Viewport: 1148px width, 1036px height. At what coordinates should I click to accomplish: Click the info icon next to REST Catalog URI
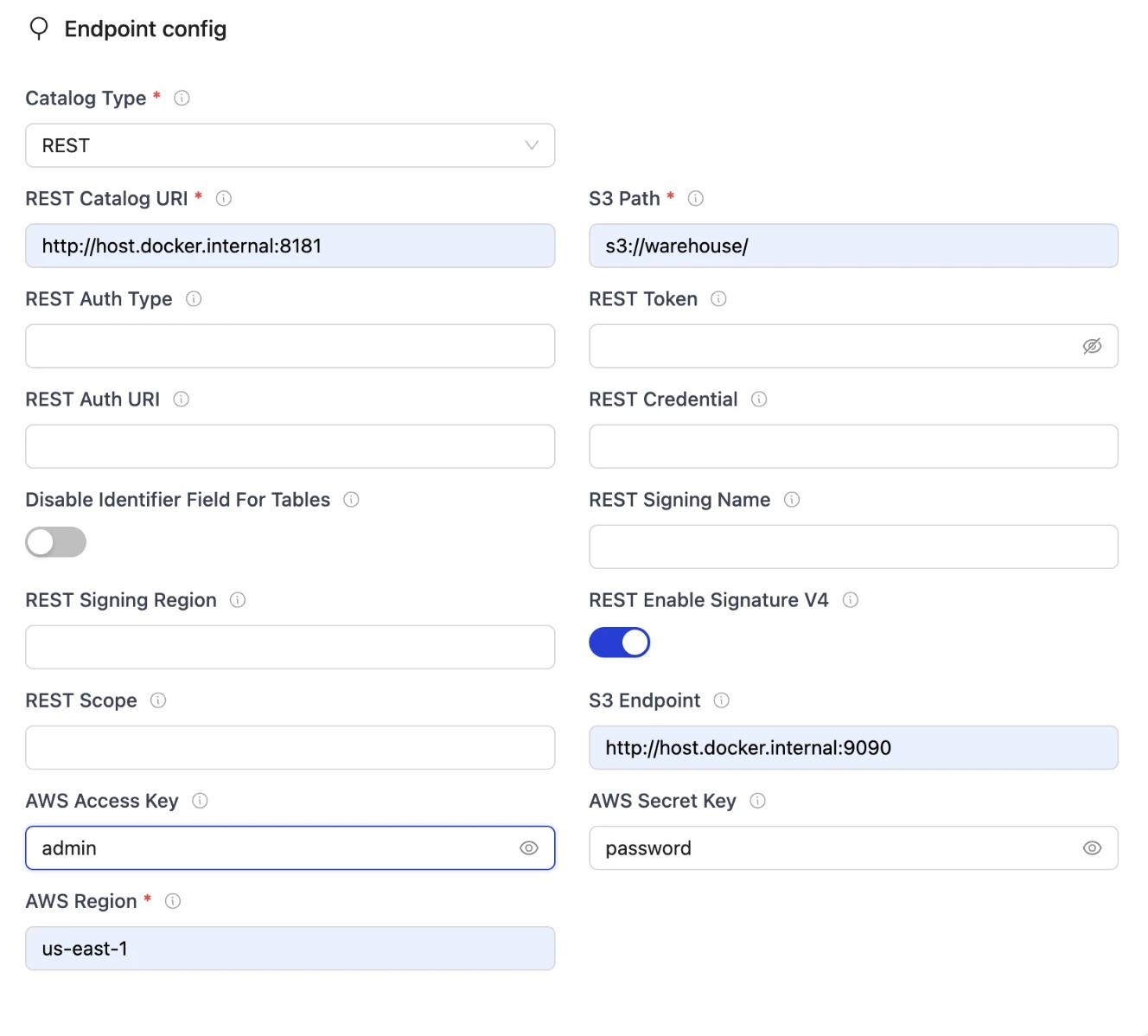tap(224, 199)
